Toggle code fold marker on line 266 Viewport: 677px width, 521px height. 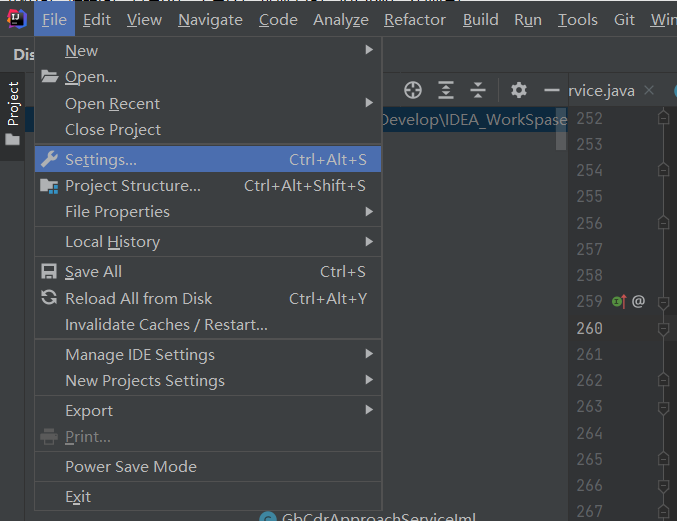point(664,486)
